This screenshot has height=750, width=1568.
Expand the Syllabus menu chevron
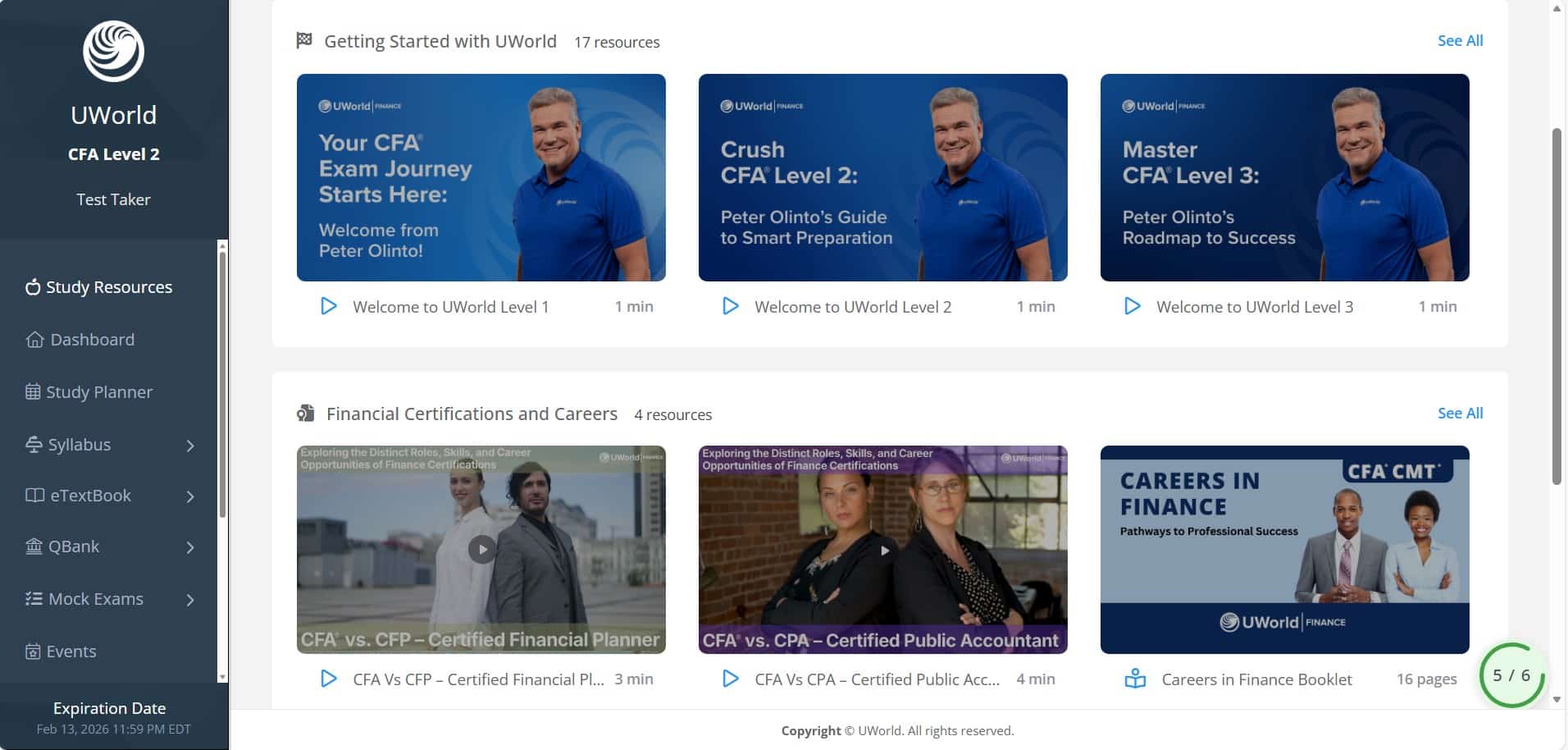click(190, 446)
